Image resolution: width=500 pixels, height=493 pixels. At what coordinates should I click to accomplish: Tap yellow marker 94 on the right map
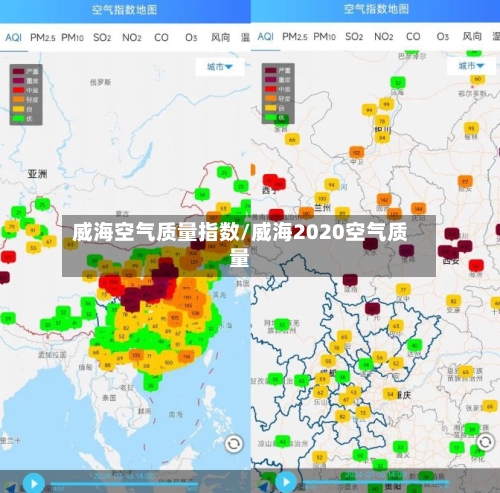tap(332, 185)
